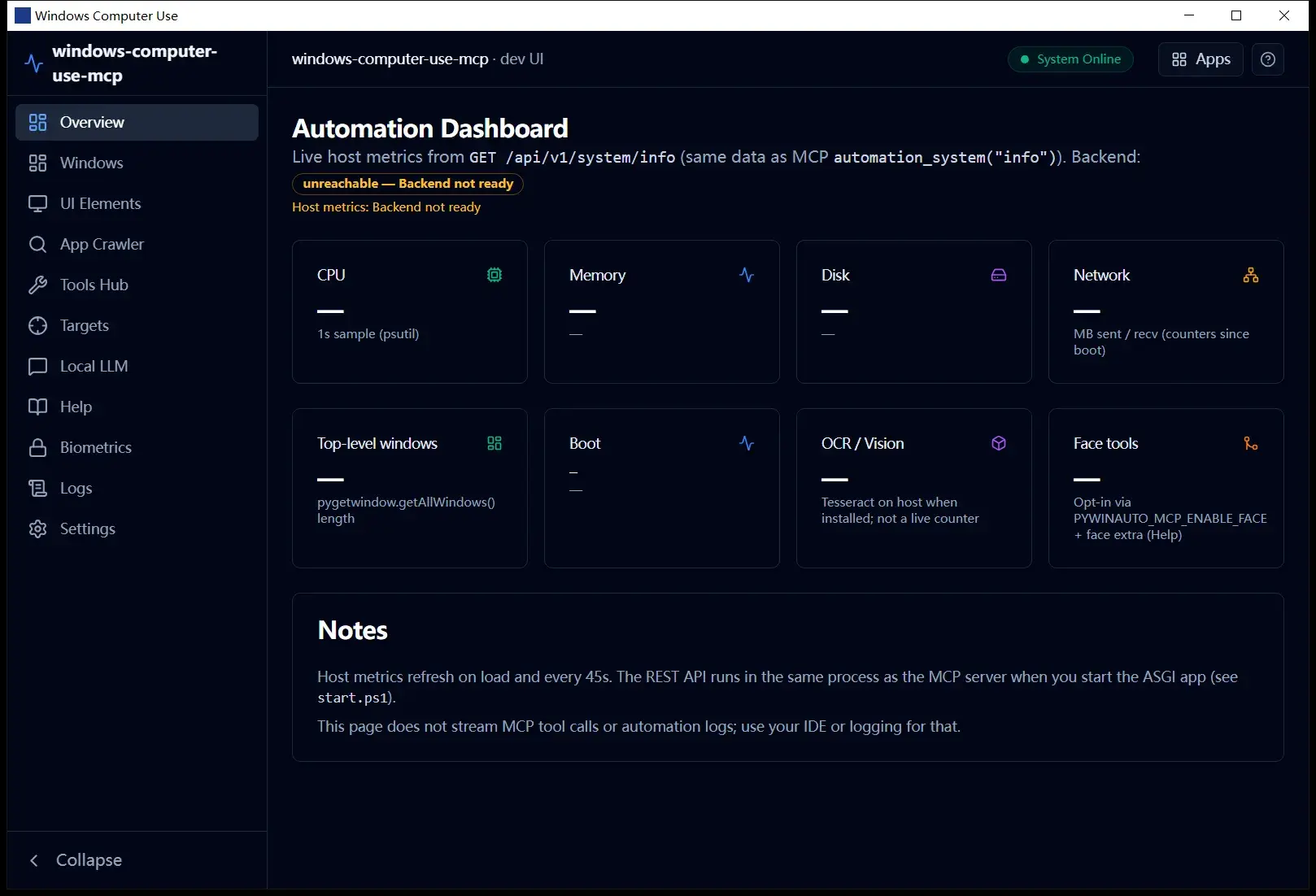Collapse the sidebar with Collapse chevron
Screen dimensions: 1316x896
(75, 860)
